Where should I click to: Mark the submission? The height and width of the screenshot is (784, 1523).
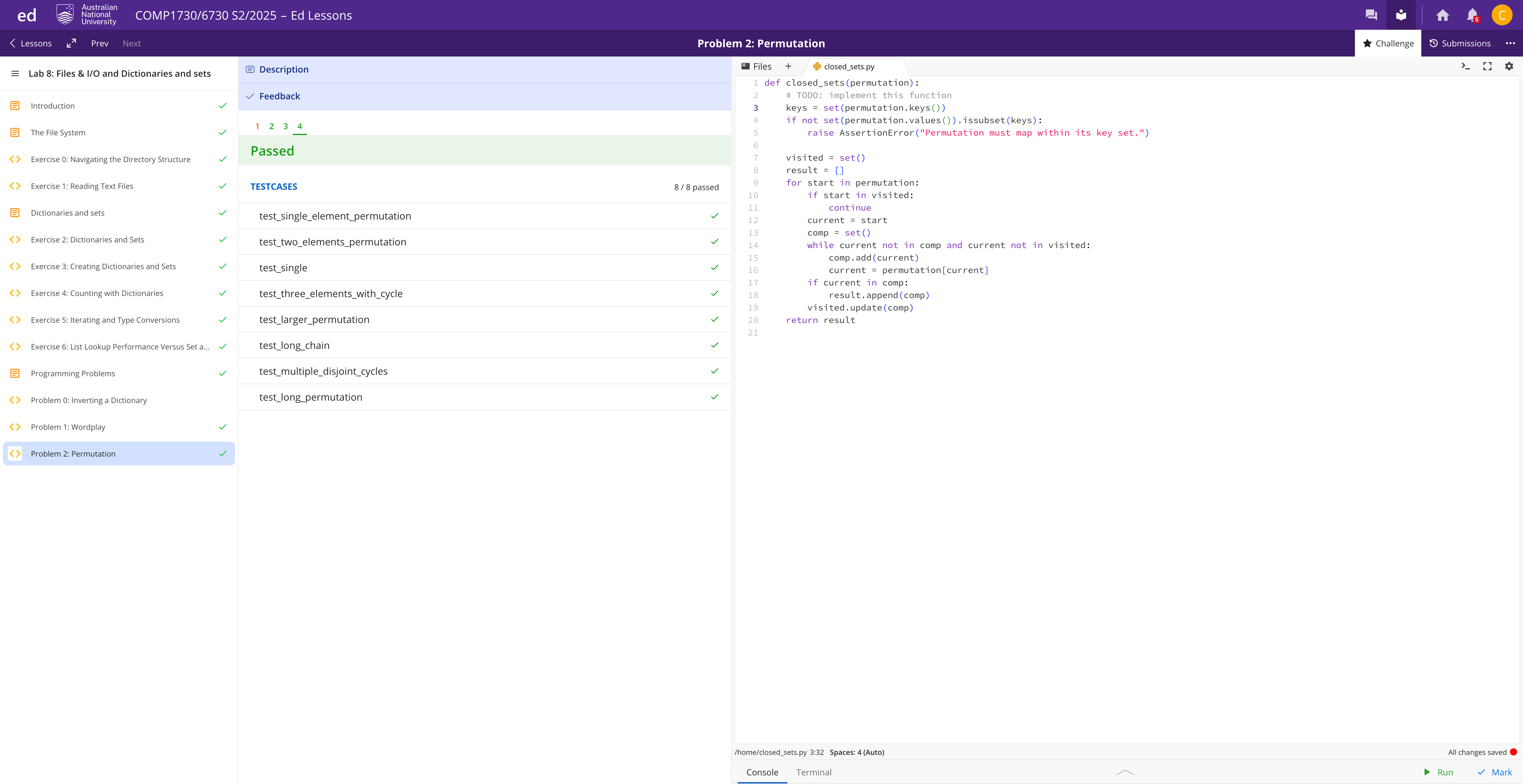coord(1495,772)
